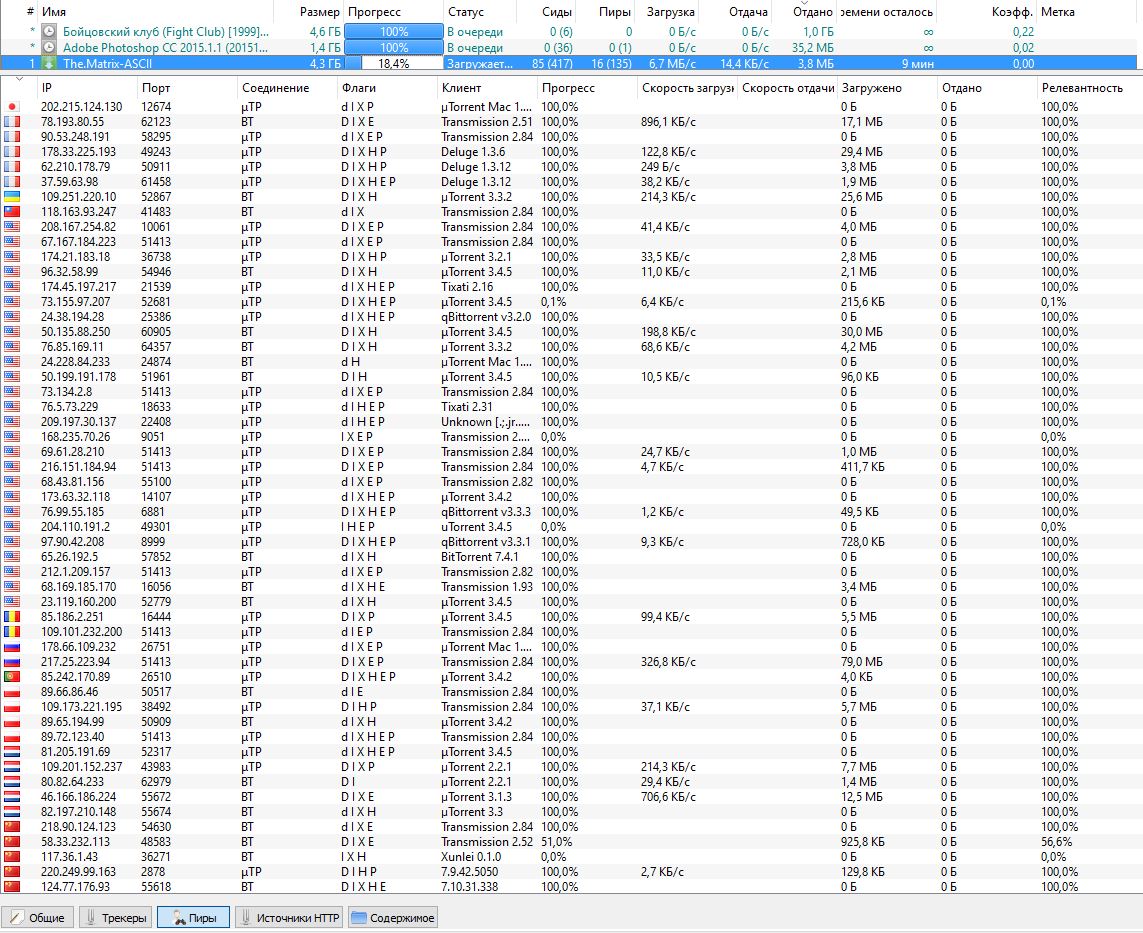Sort peers by the IP column header
The height and width of the screenshot is (933, 1143).
point(87,87)
